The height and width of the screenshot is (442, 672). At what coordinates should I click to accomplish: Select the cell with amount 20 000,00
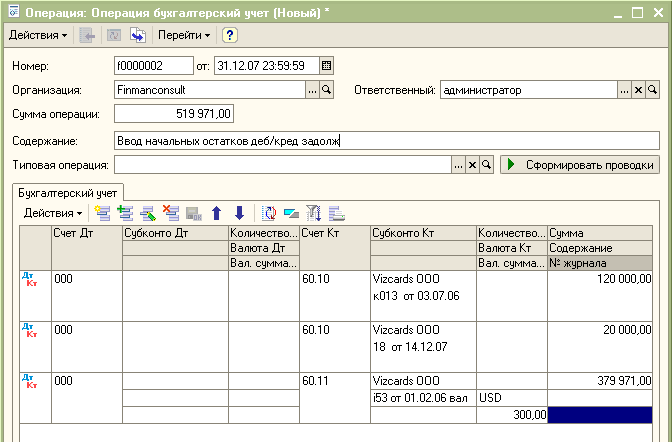click(x=600, y=330)
